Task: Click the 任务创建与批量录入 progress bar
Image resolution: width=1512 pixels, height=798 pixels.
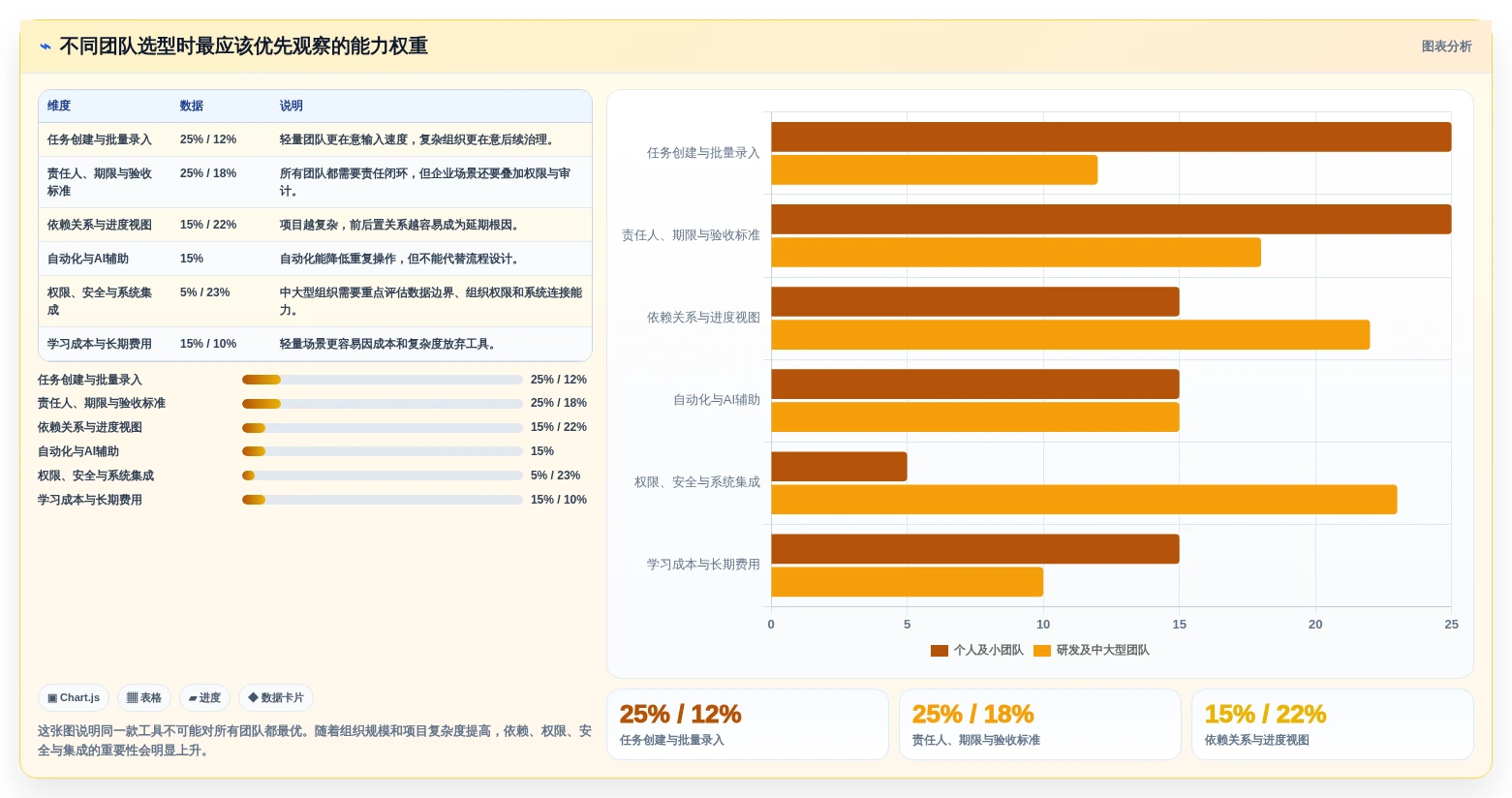Action: (383, 380)
